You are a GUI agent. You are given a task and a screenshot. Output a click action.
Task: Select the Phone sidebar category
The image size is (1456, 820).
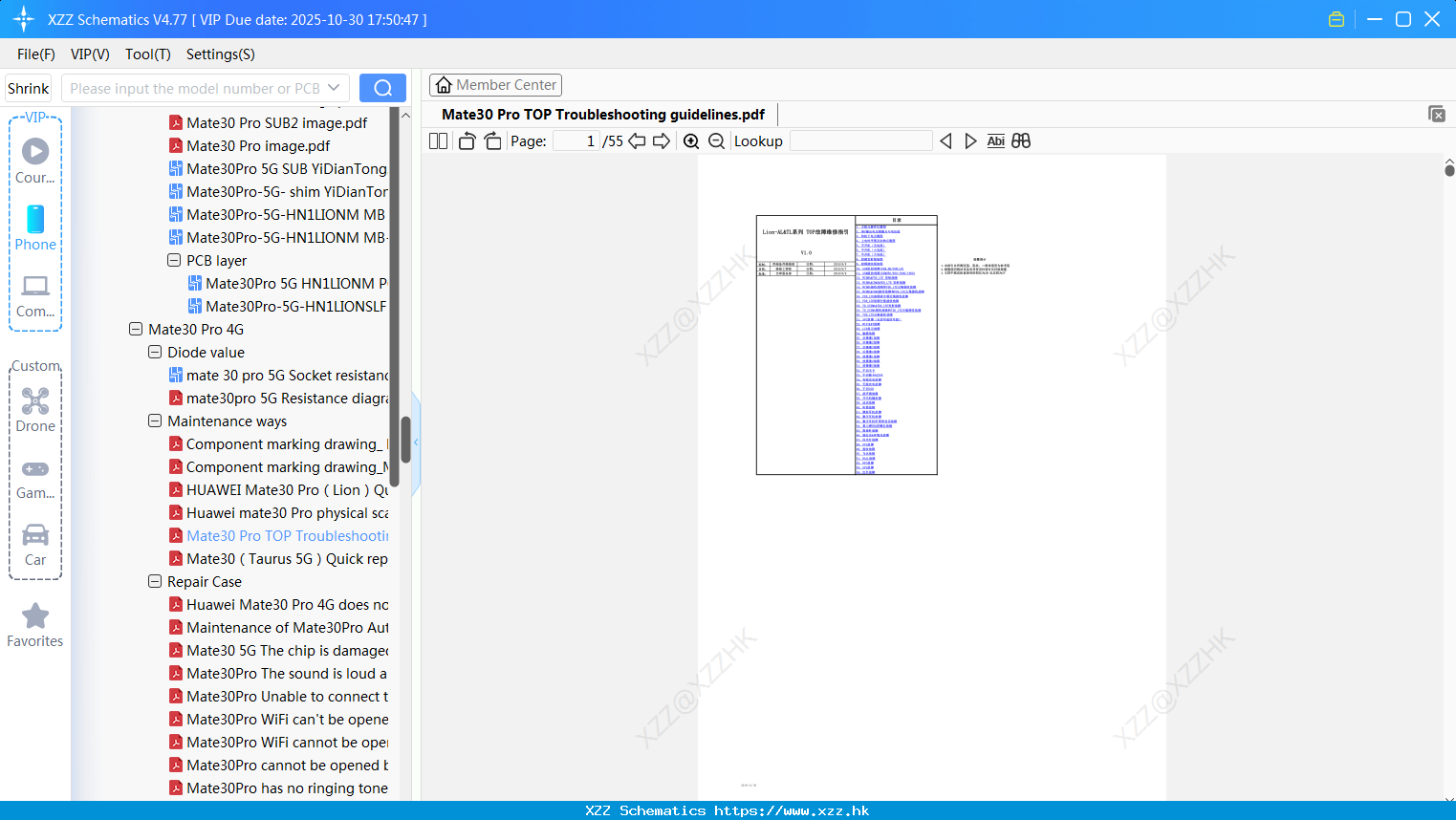point(35,227)
